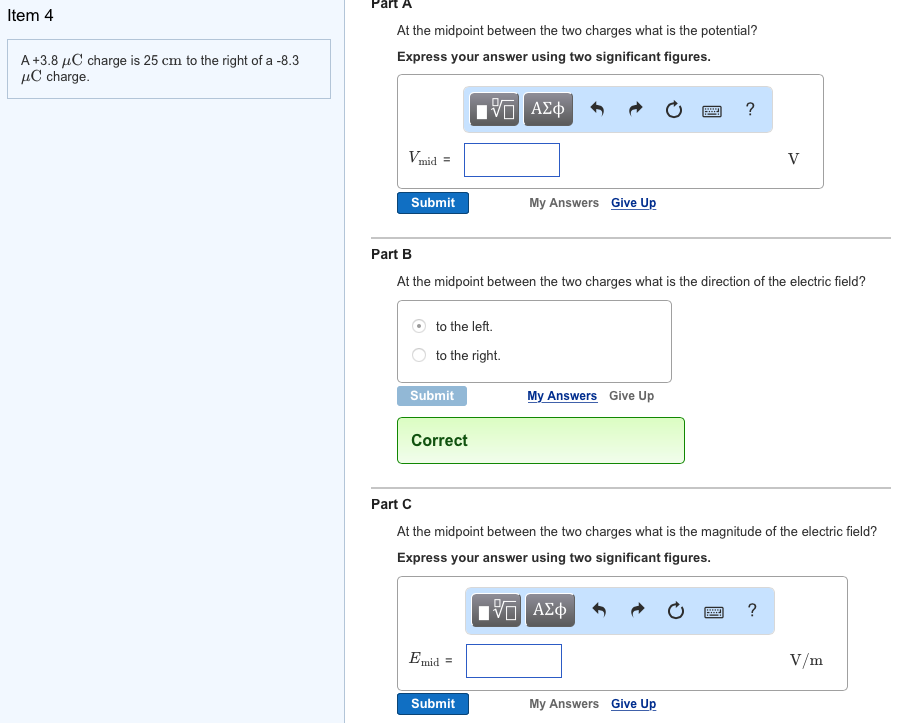Screen dimensions: 909x723
Task: Select the "to the right." radio option
Action: 420,355
